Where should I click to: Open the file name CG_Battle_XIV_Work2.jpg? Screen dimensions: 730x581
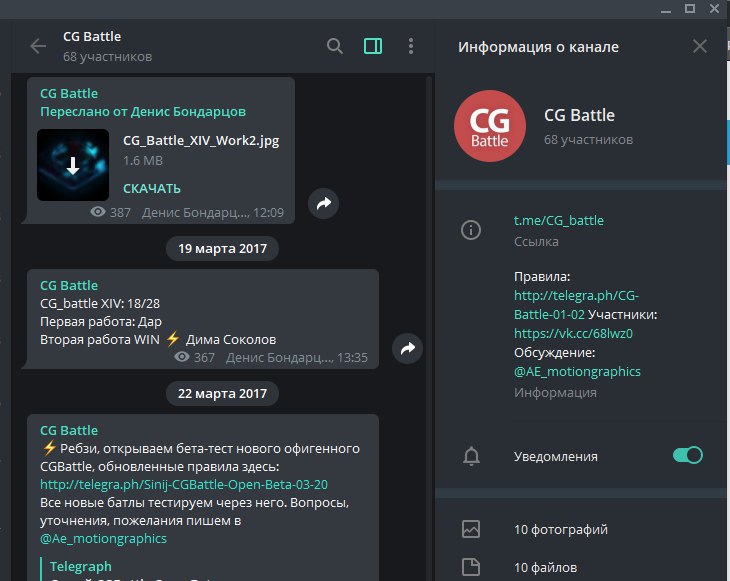point(201,141)
